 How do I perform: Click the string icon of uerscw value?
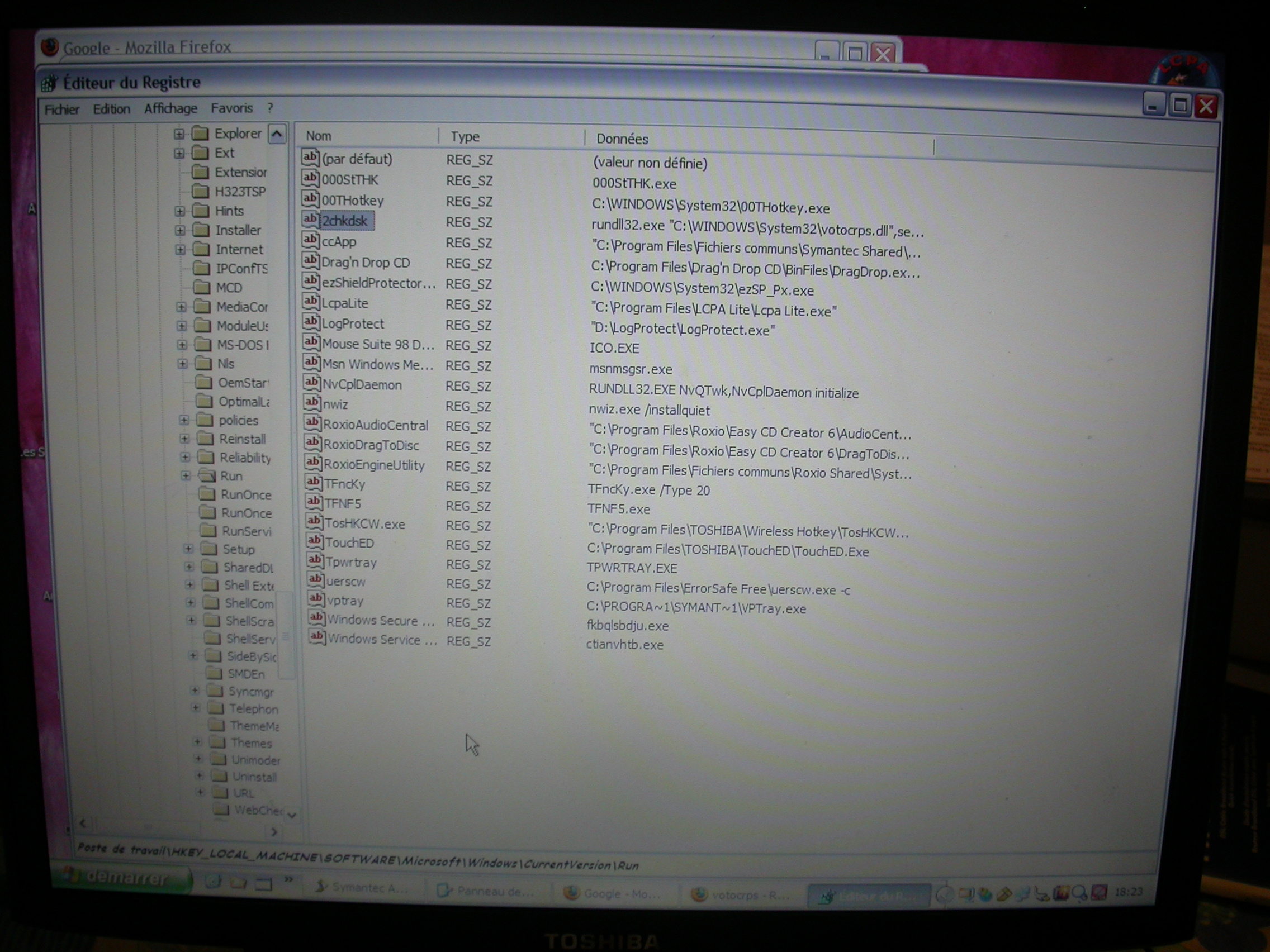point(315,580)
